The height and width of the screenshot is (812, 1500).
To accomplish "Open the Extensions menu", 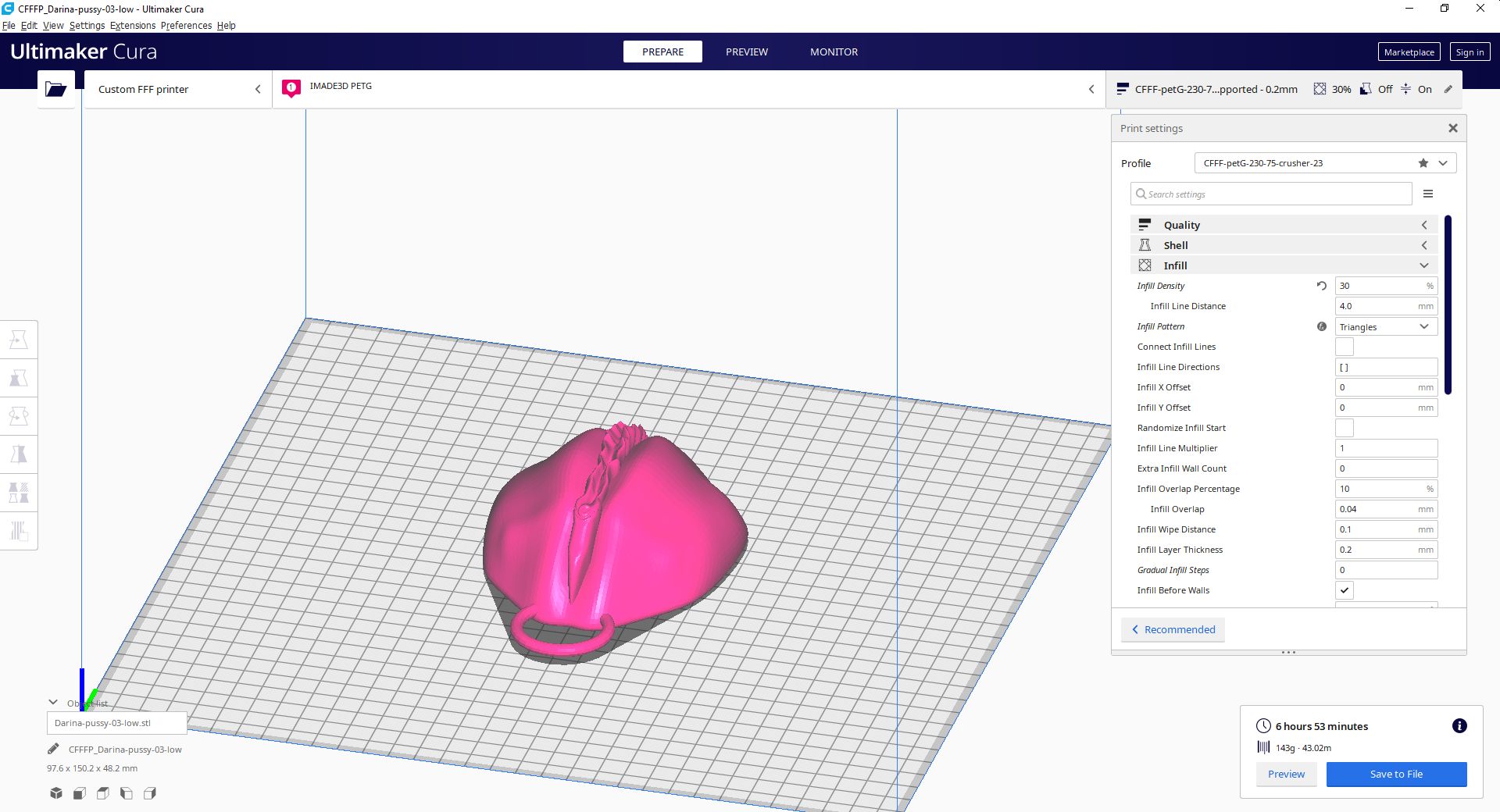I will [133, 26].
